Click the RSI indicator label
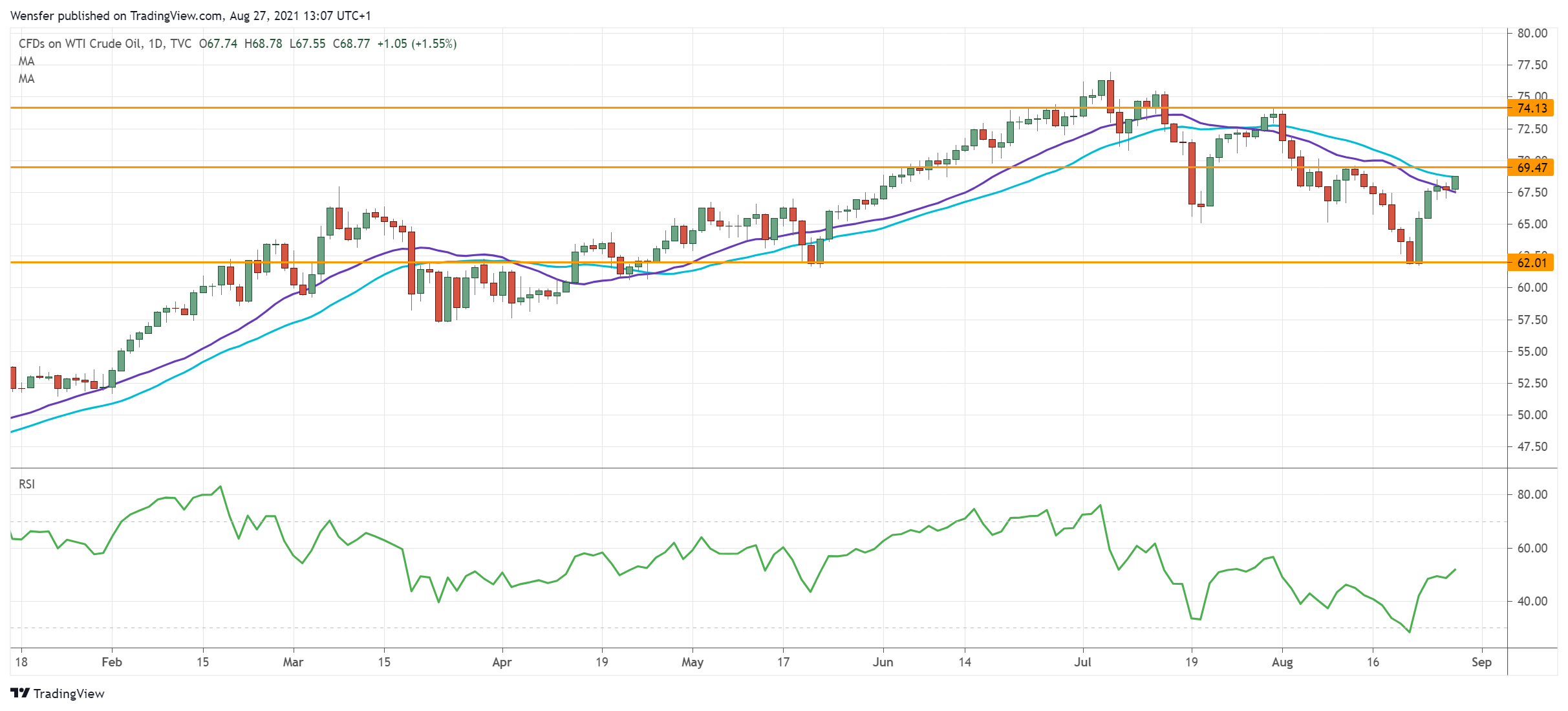Screen dimensions: 1568x711 click(x=27, y=484)
